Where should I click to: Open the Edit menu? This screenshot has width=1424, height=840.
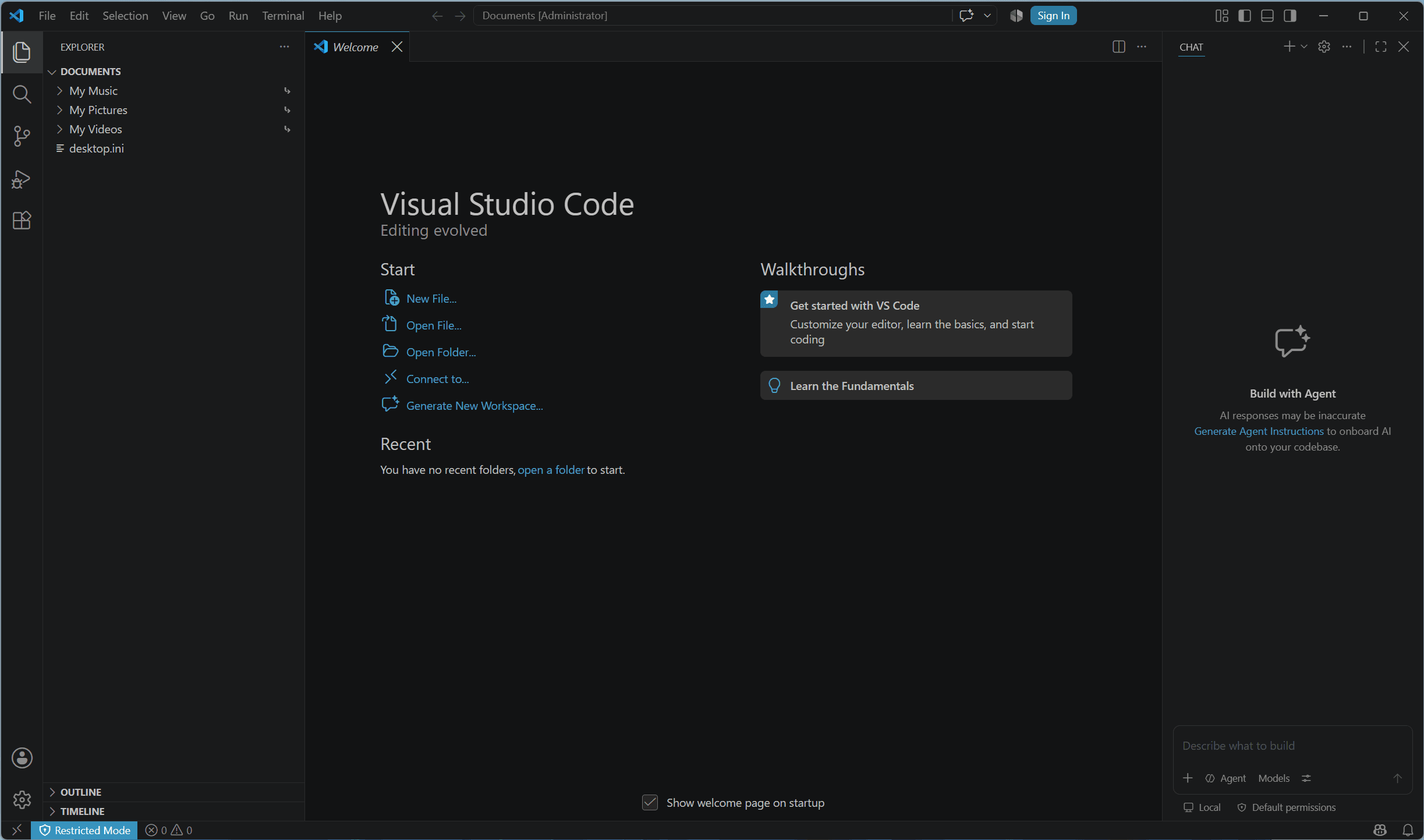[x=79, y=16]
